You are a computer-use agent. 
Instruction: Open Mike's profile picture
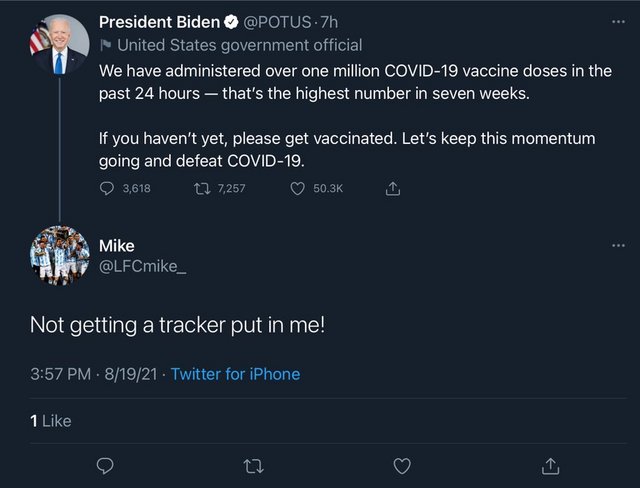pyautogui.click(x=59, y=256)
